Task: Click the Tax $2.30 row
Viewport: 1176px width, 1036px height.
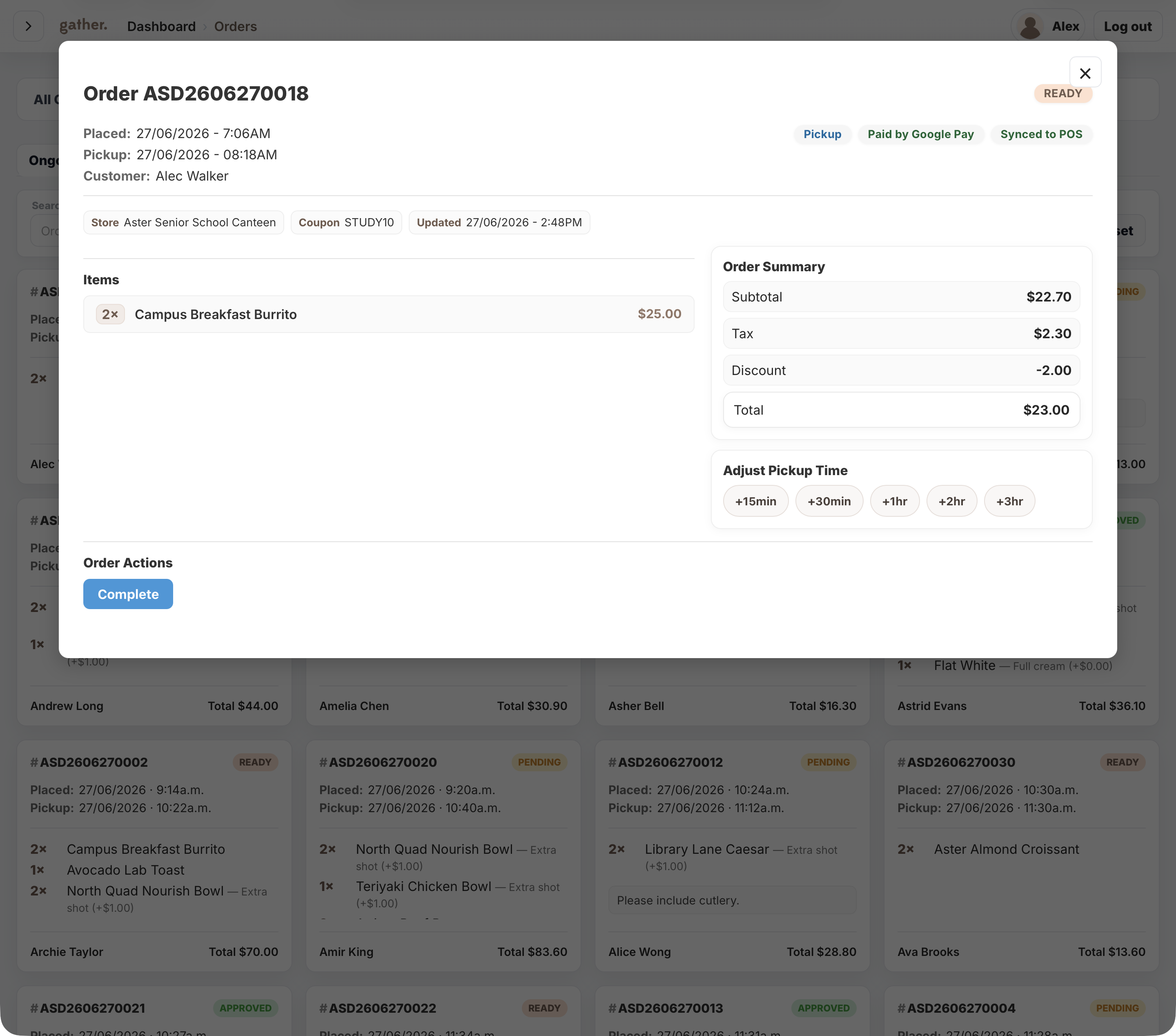Action: [x=901, y=334]
